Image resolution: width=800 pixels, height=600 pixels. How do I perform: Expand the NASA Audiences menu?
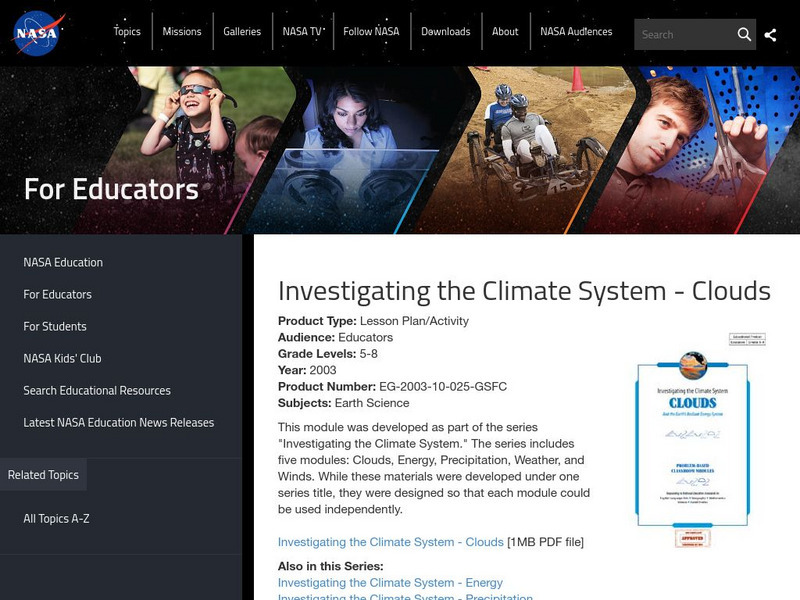point(576,32)
